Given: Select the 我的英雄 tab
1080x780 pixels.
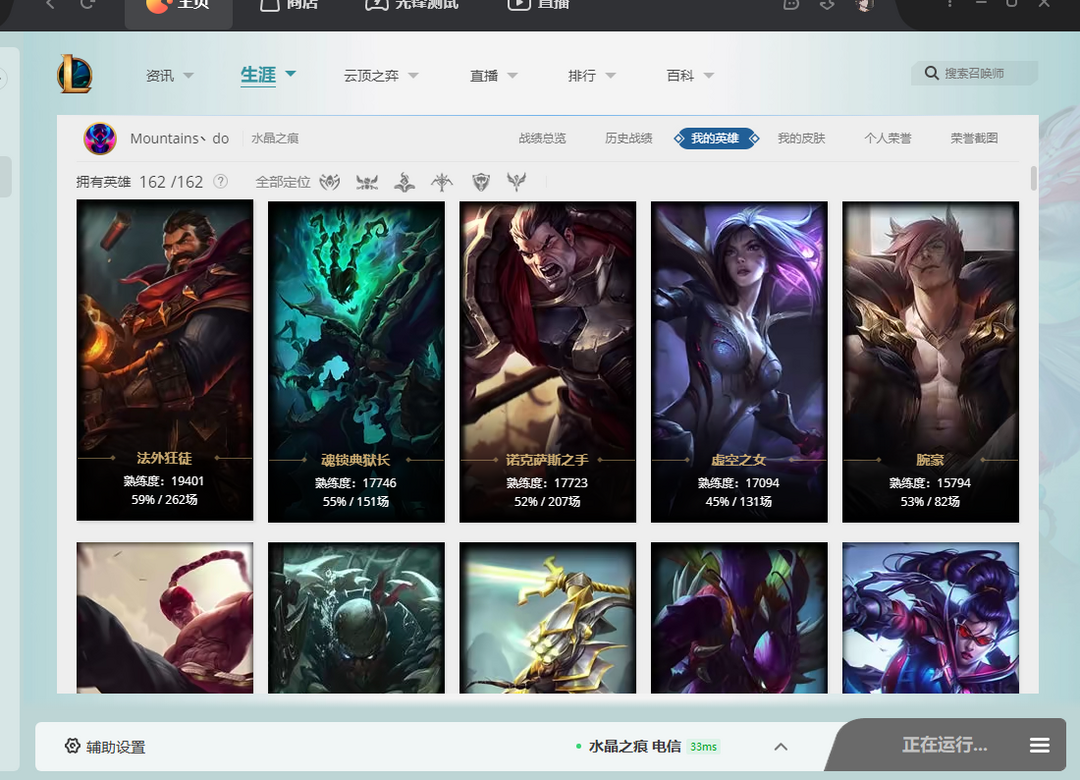Looking at the screenshot, I should (x=716, y=138).
